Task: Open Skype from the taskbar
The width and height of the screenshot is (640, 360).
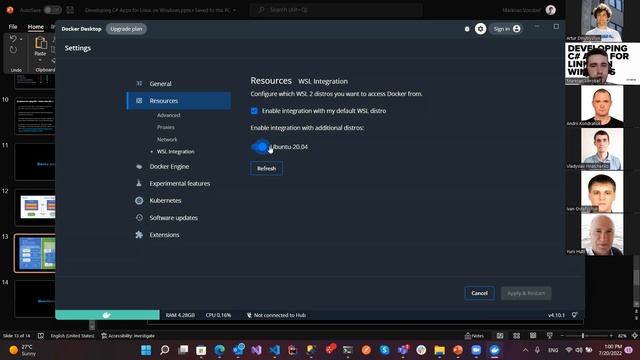Action: (x=384, y=350)
